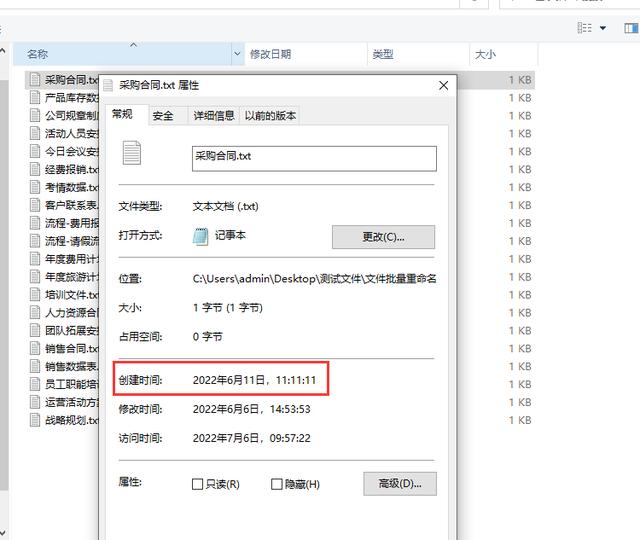Select the 销售数据表 file icon
This screenshot has height=540, width=640.
[35, 367]
